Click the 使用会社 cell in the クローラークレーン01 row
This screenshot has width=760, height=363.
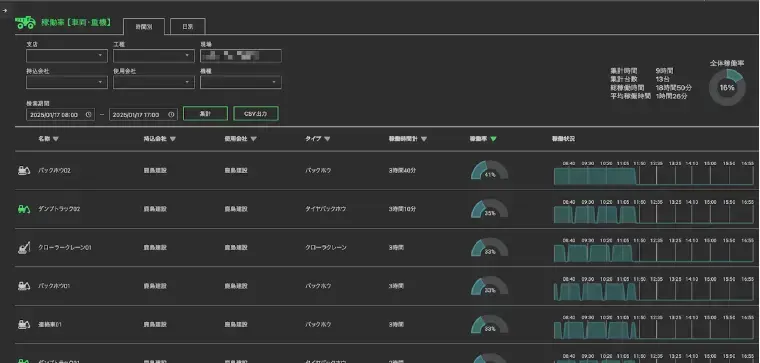(236, 248)
